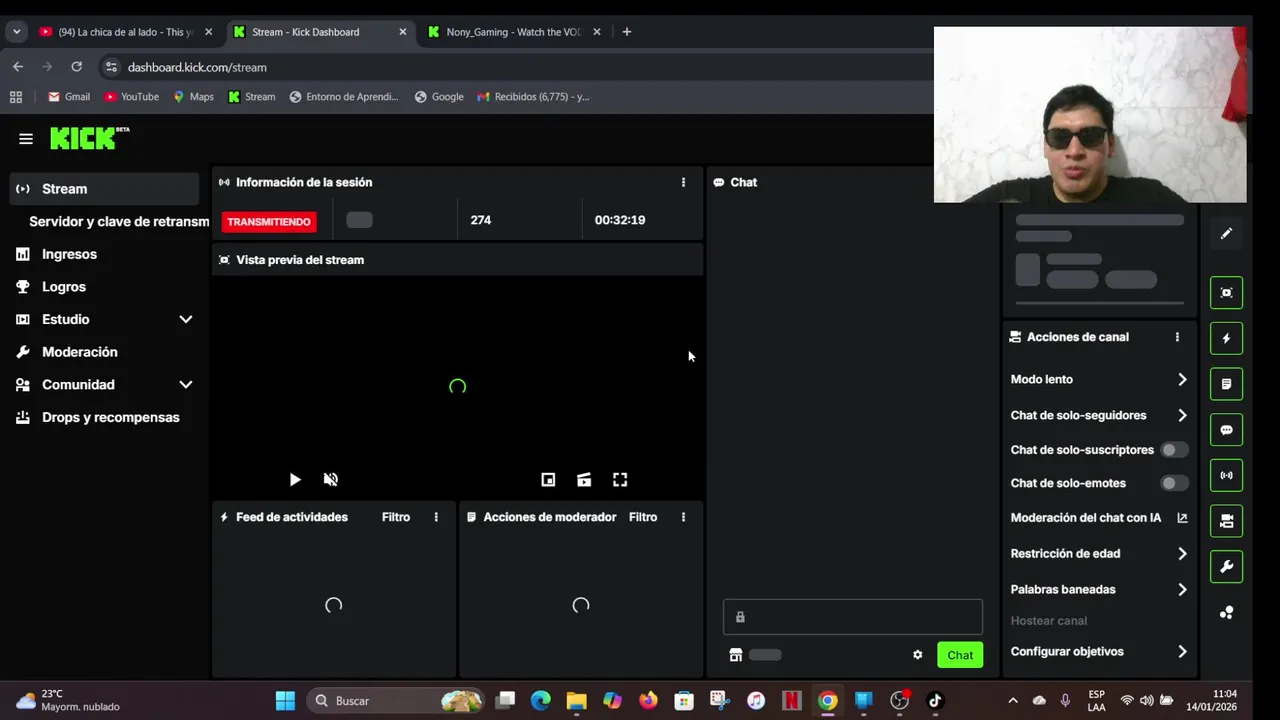Click the broadcast session info icon in right rail

[x=1226, y=475]
